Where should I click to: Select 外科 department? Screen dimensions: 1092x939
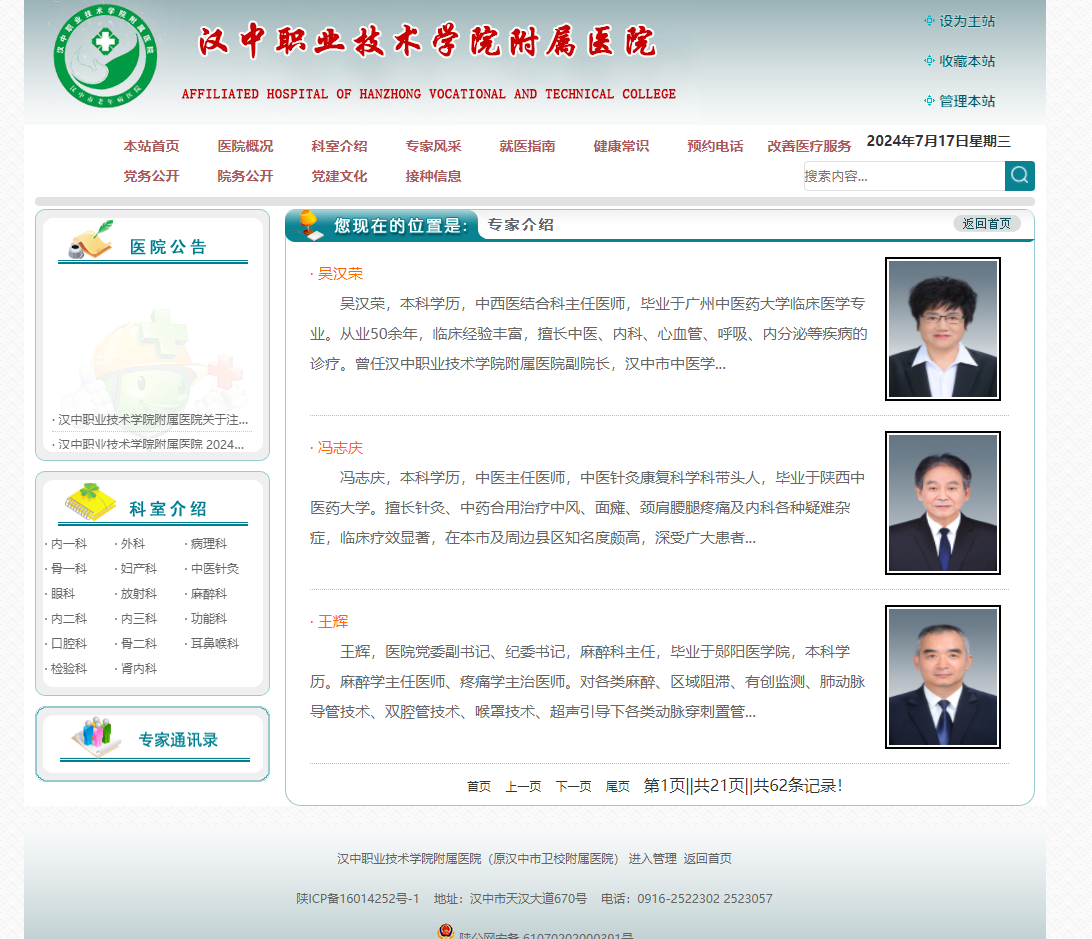pyautogui.click(x=132, y=543)
